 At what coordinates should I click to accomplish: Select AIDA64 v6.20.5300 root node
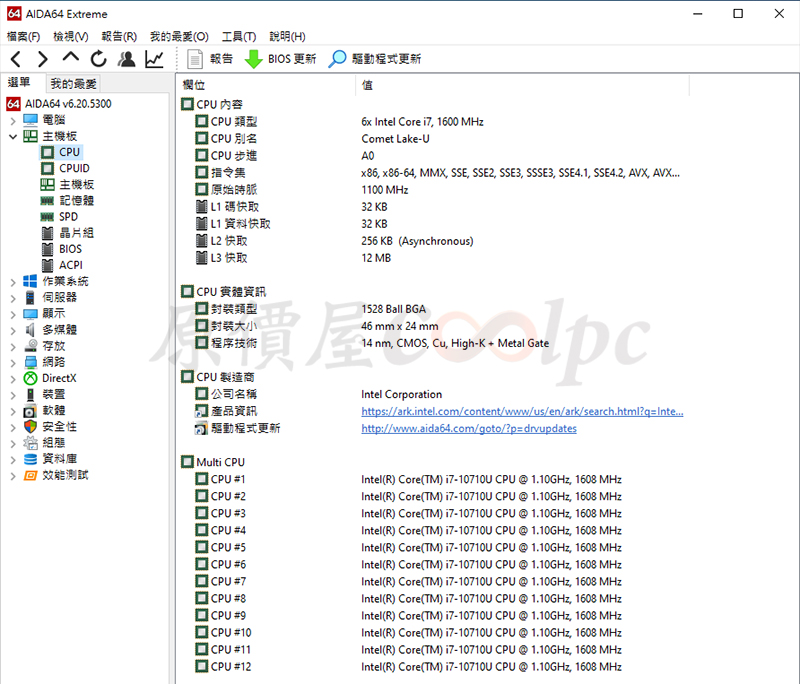click(68, 104)
